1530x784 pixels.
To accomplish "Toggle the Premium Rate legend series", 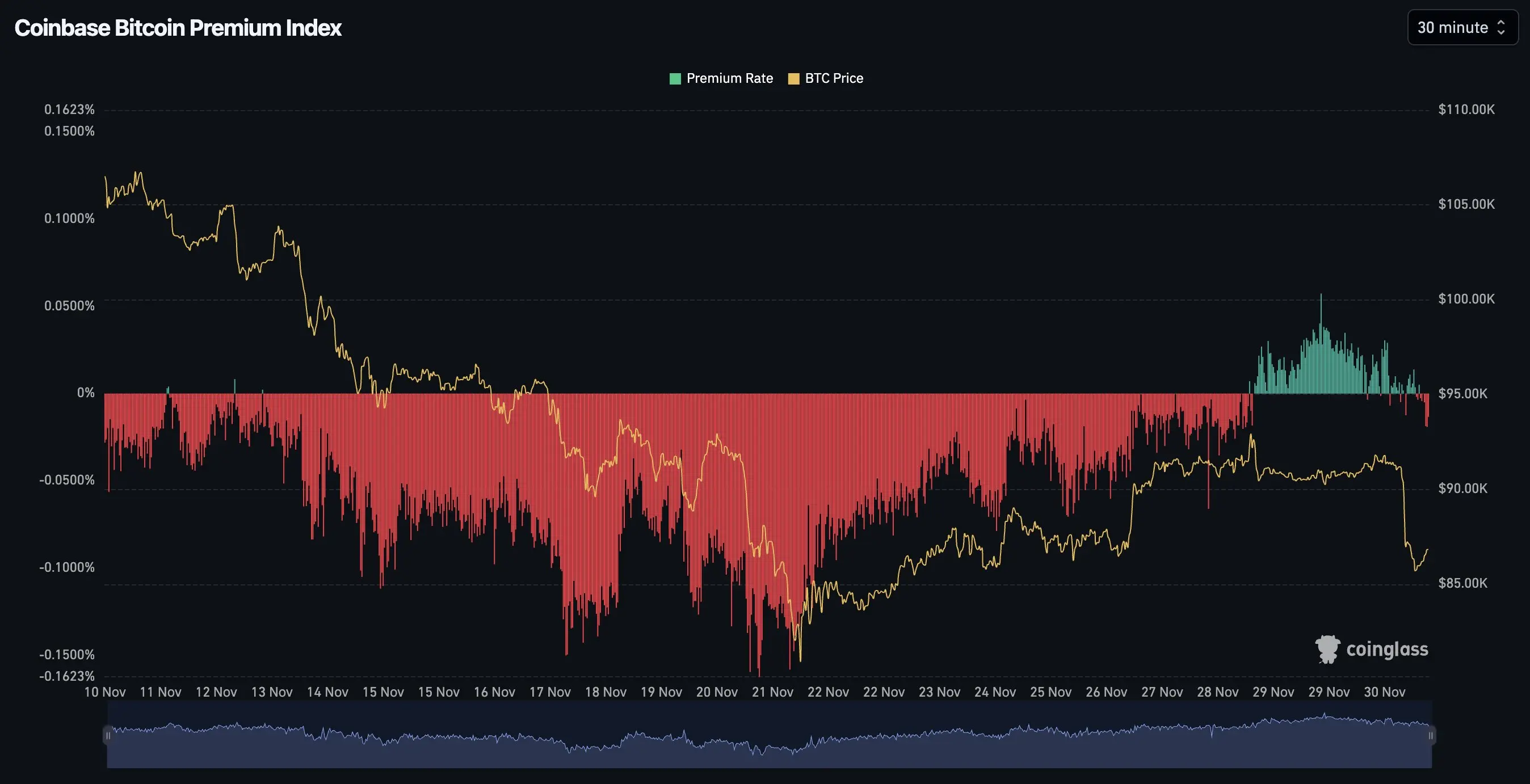I will [729, 78].
